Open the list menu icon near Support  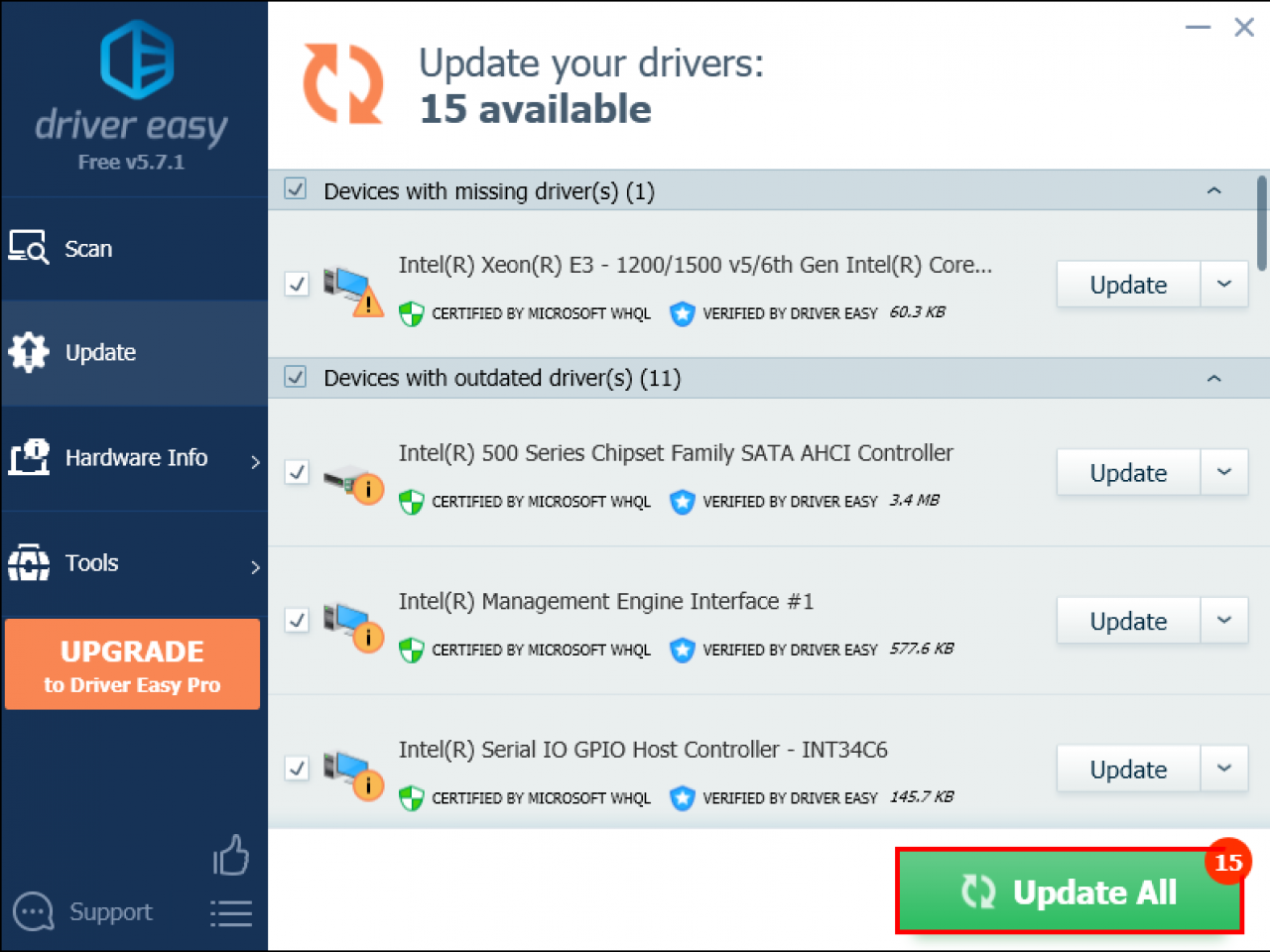point(230,913)
